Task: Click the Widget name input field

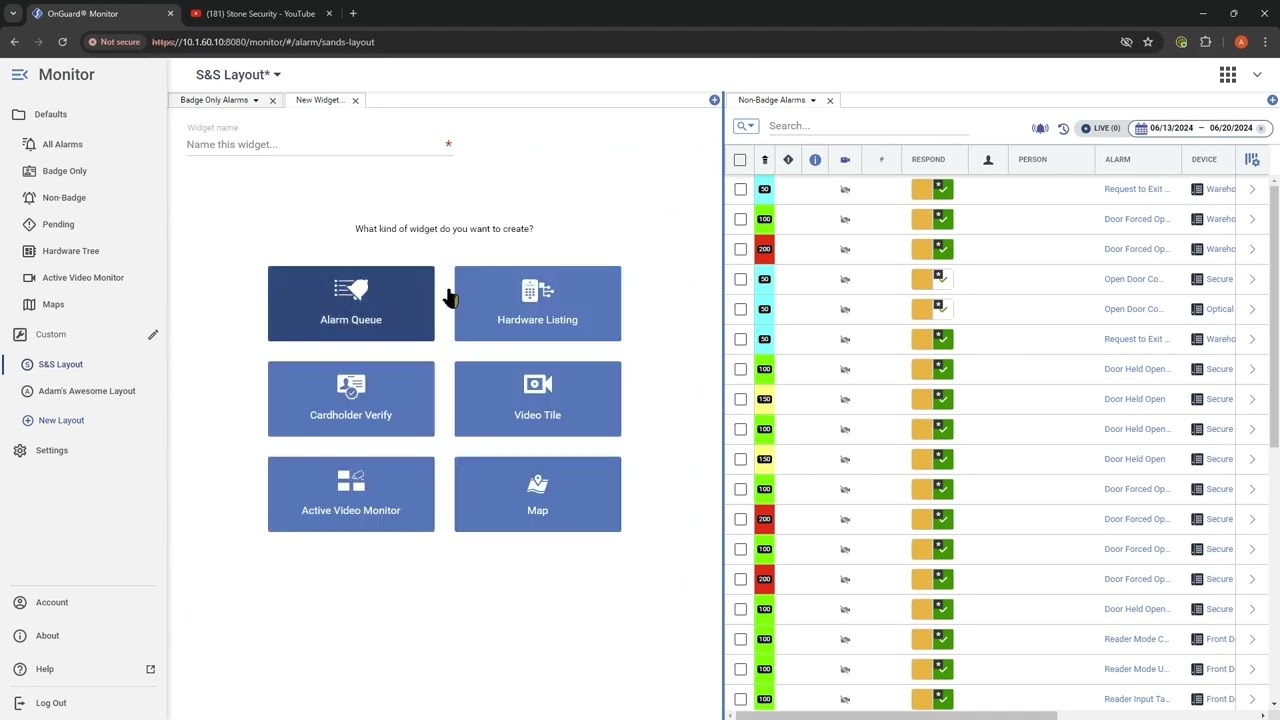Action: pos(320,144)
